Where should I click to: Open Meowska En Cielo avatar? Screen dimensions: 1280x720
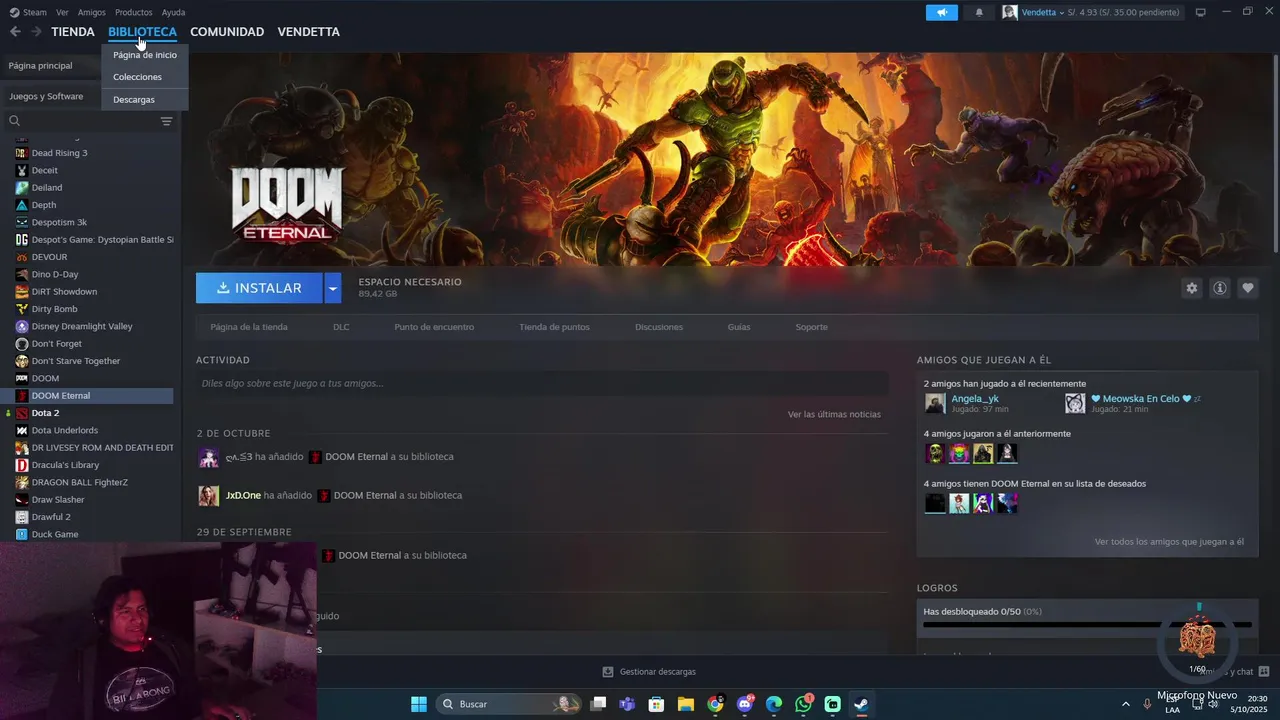click(1075, 403)
